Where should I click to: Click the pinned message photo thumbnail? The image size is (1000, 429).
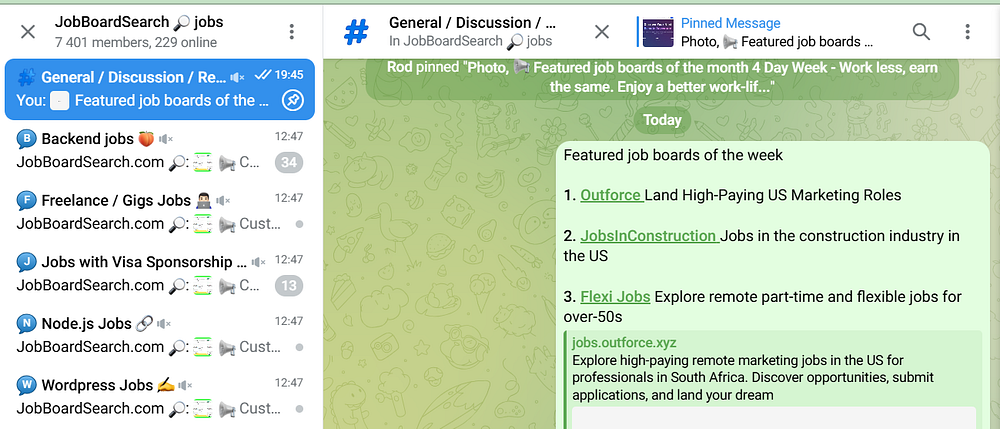pos(658,32)
